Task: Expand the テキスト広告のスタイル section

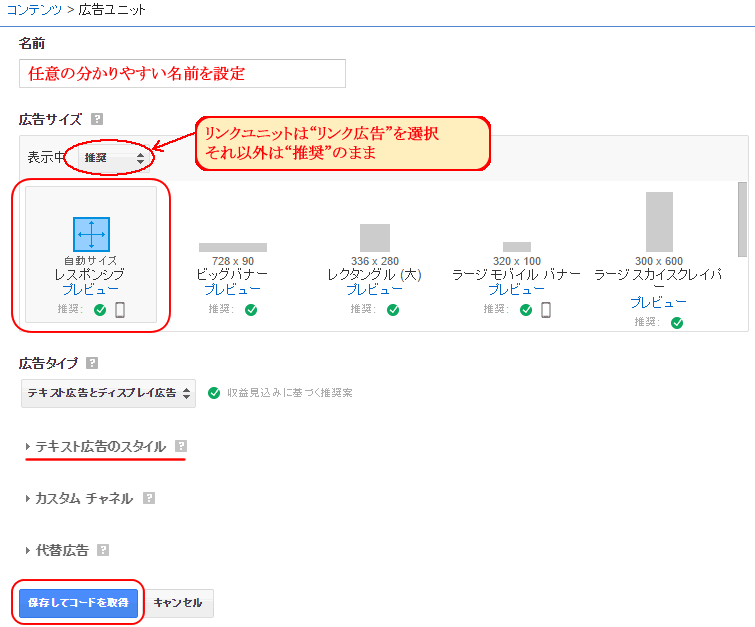Action: pyautogui.click(x=100, y=447)
